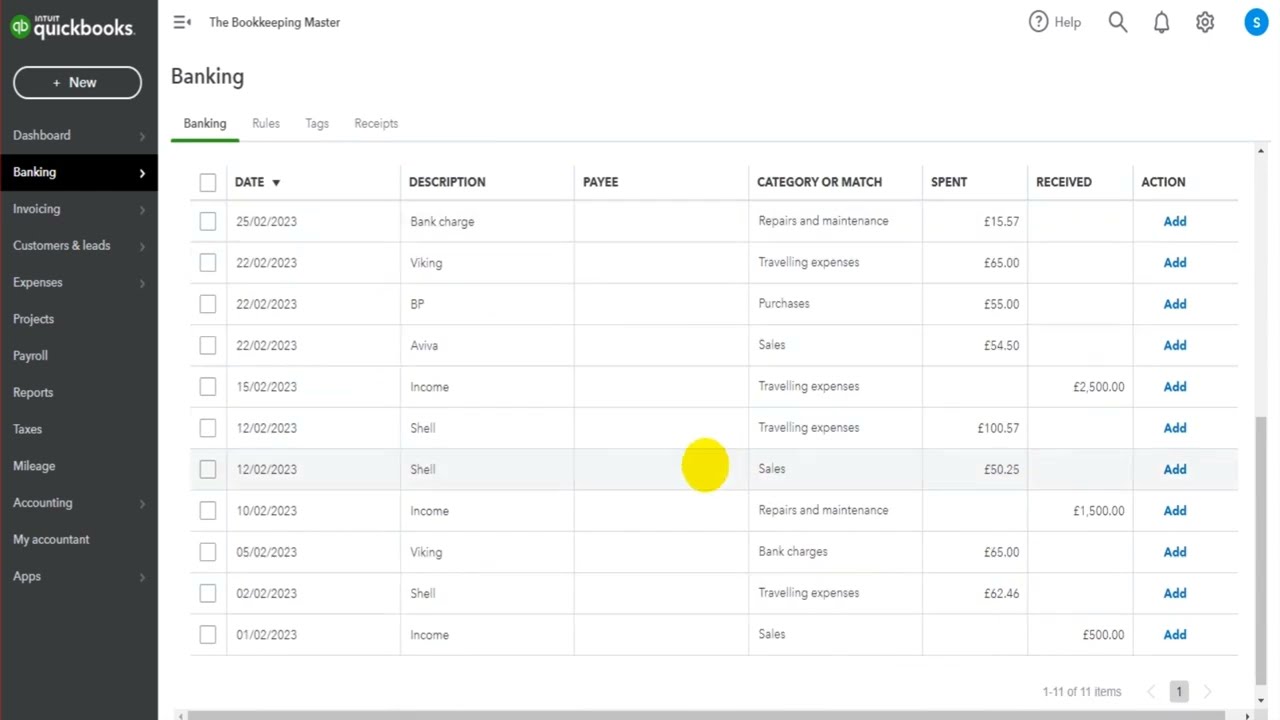Viewport: 1280px width, 720px height.
Task: Check the Shell £50.25 row
Action: [x=207, y=469]
